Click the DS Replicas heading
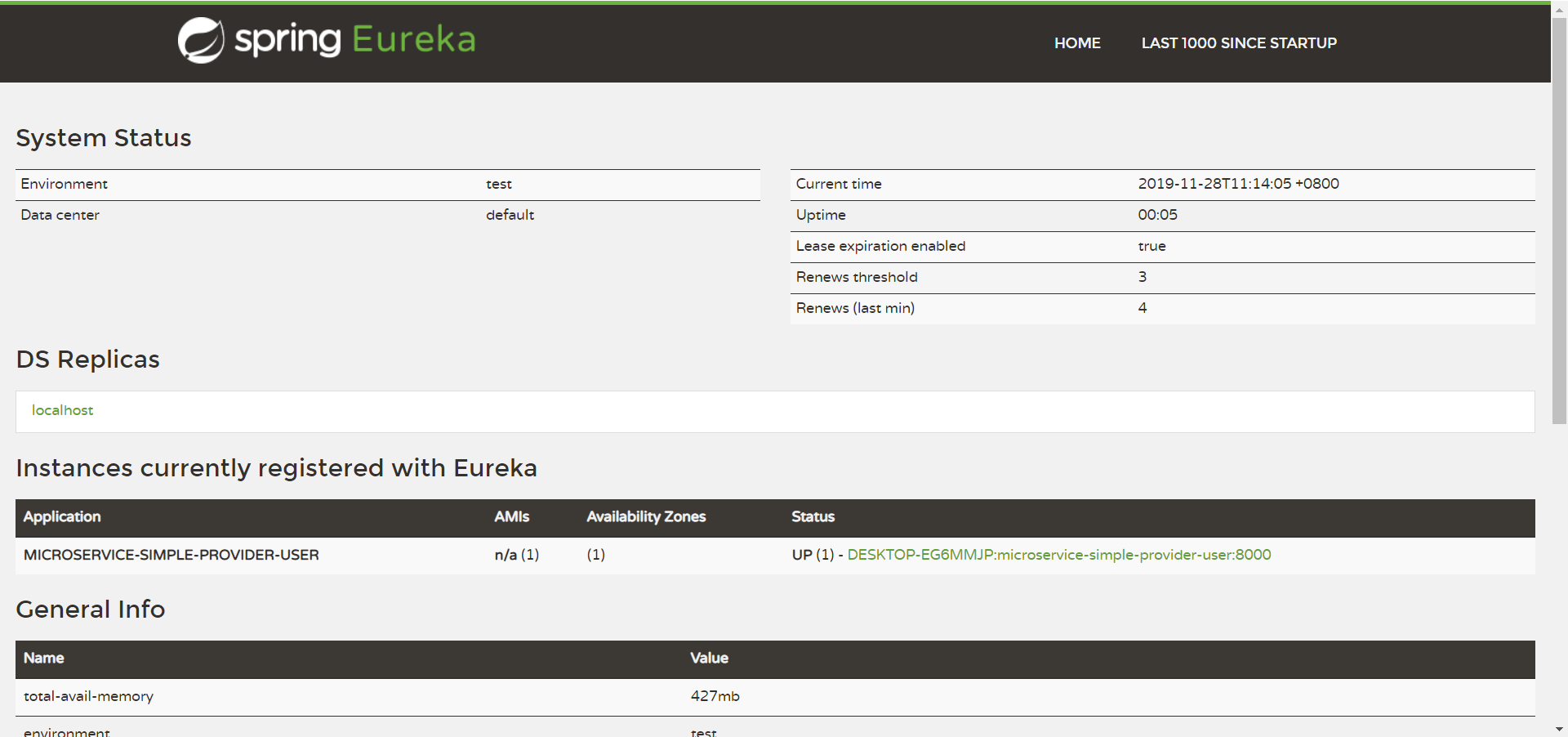Screen dimensions: 1568x737 [x=88, y=360]
